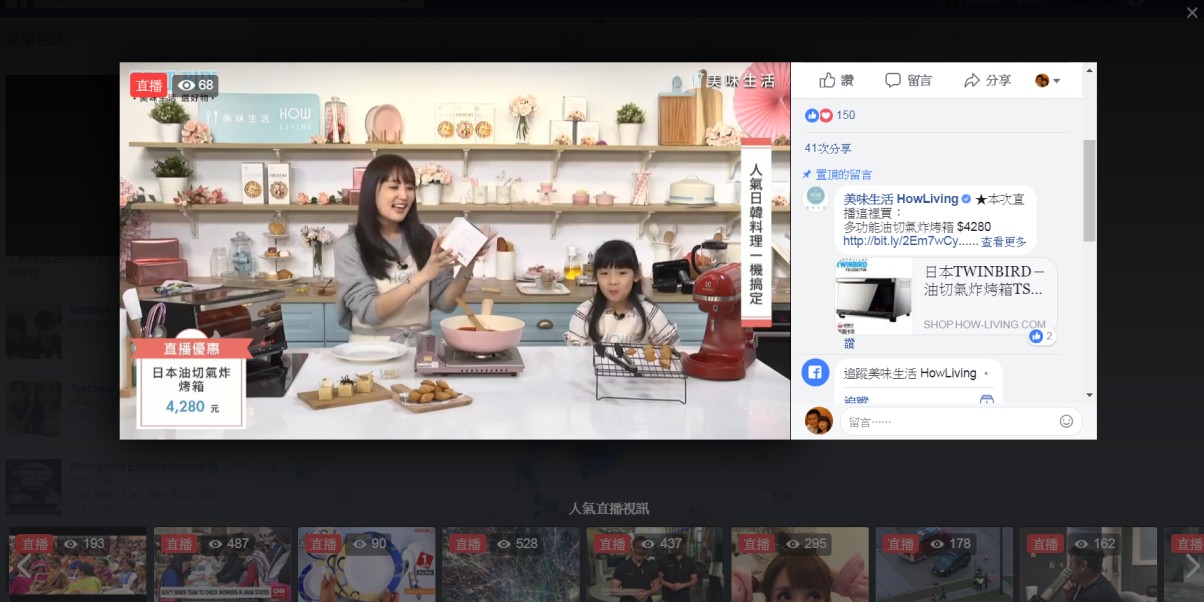Click the 留言 (Comment) button
Viewport: 1204px width, 602px height.
[x=908, y=80]
